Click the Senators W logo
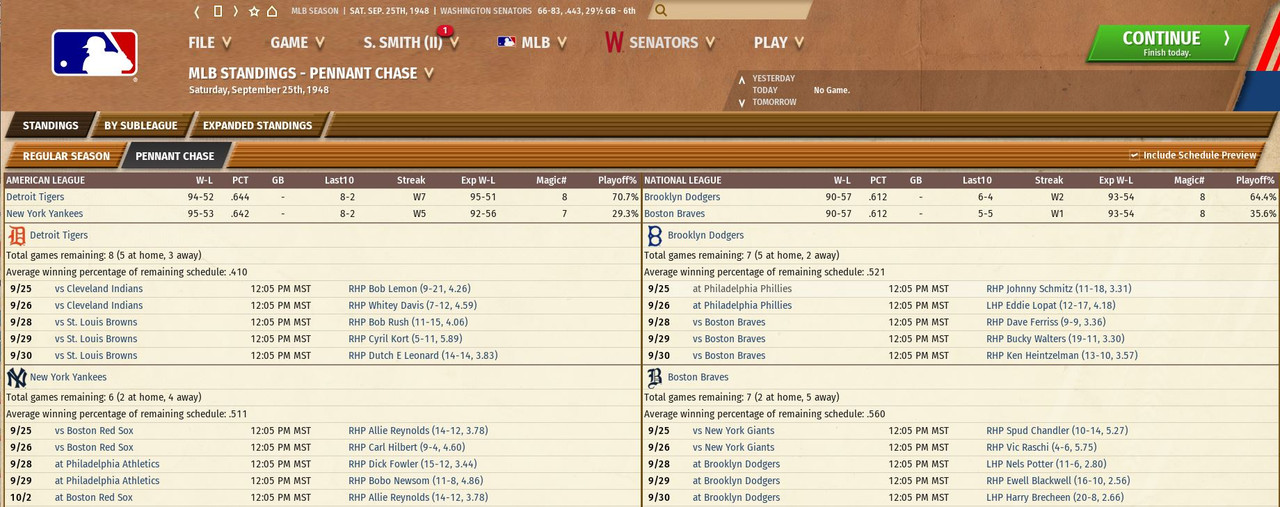1280x507 pixels. pyautogui.click(x=614, y=43)
